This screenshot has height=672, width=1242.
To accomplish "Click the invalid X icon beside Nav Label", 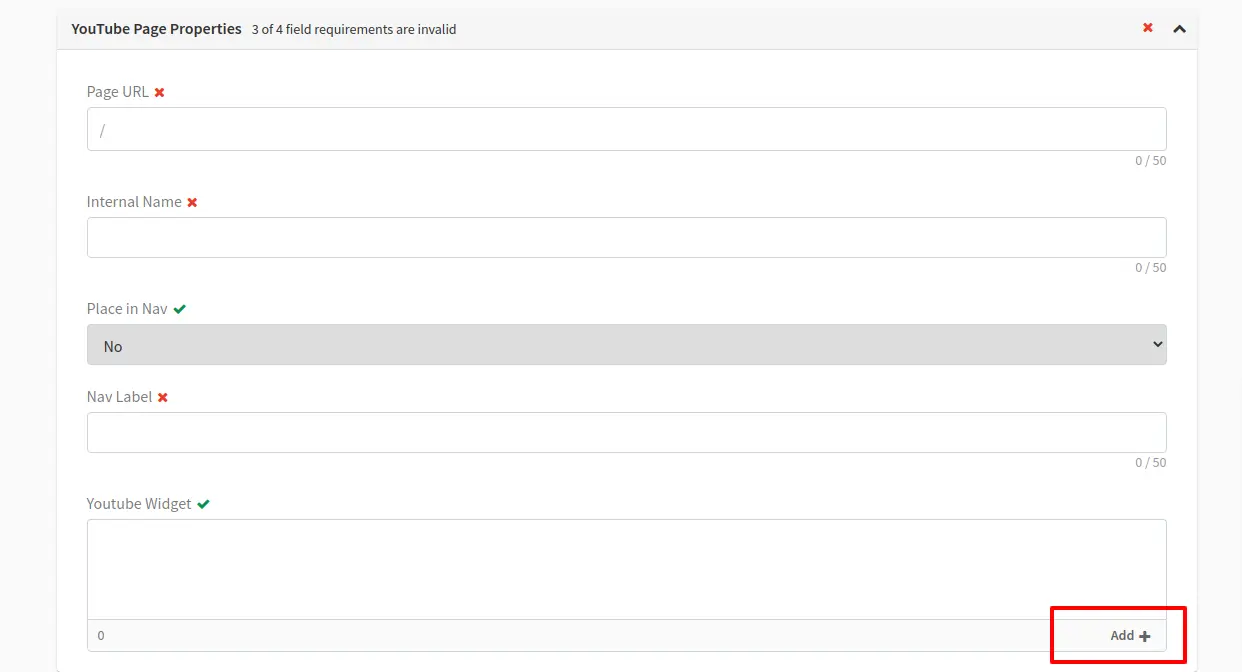I will coord(163,397).
